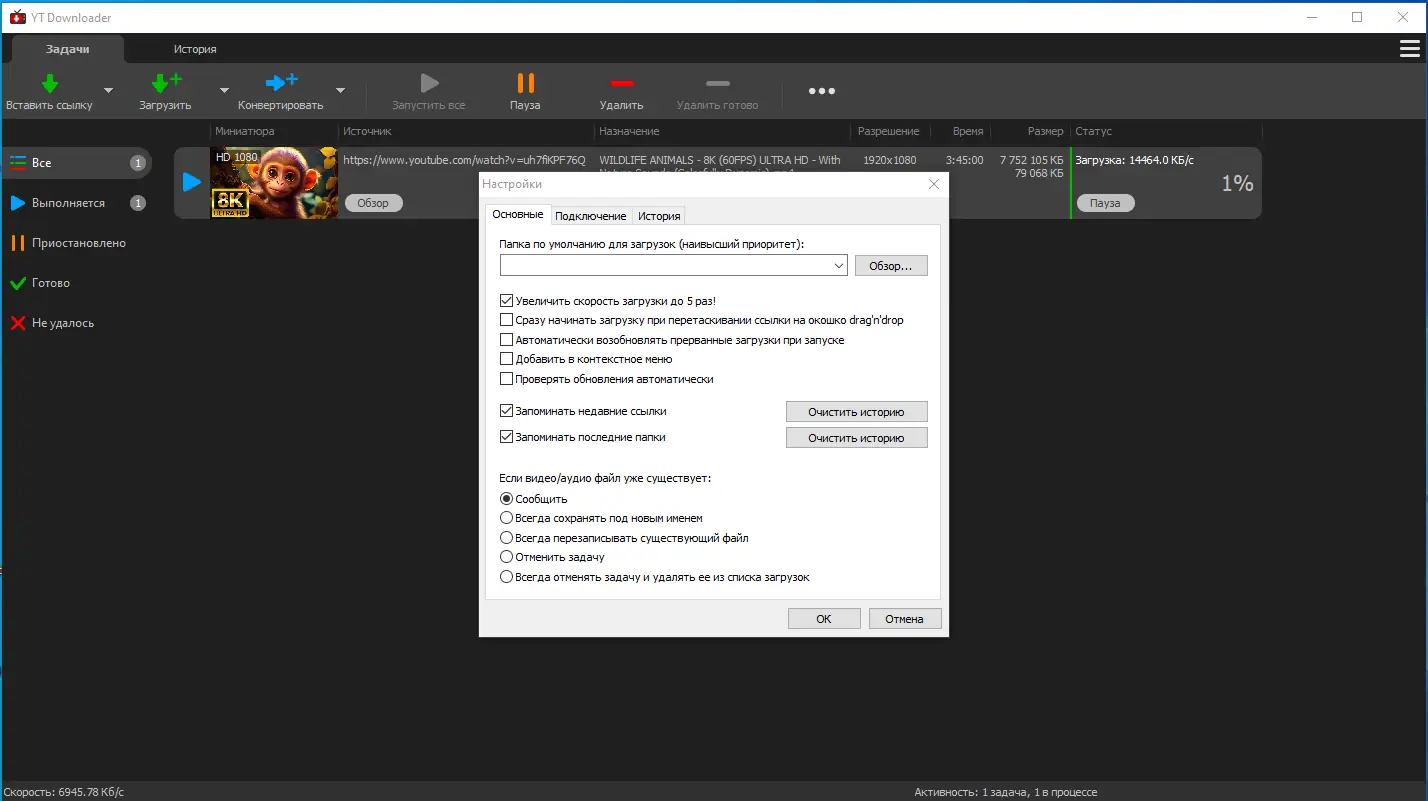This screenshot has width=1428, height=801.
Task: Sort by the Статус column header
Action: tap(1093, 131)
